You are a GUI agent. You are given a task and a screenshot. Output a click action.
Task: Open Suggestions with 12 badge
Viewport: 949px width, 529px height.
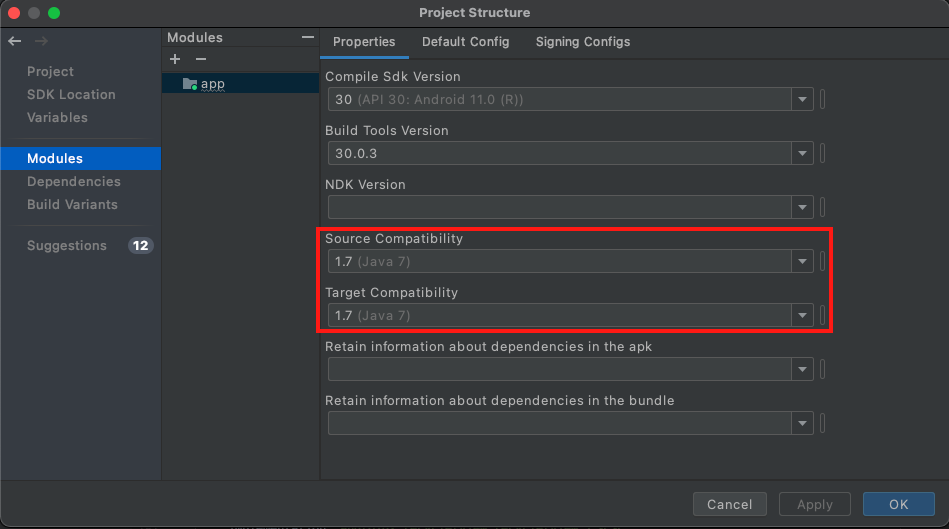click(67, 245)
